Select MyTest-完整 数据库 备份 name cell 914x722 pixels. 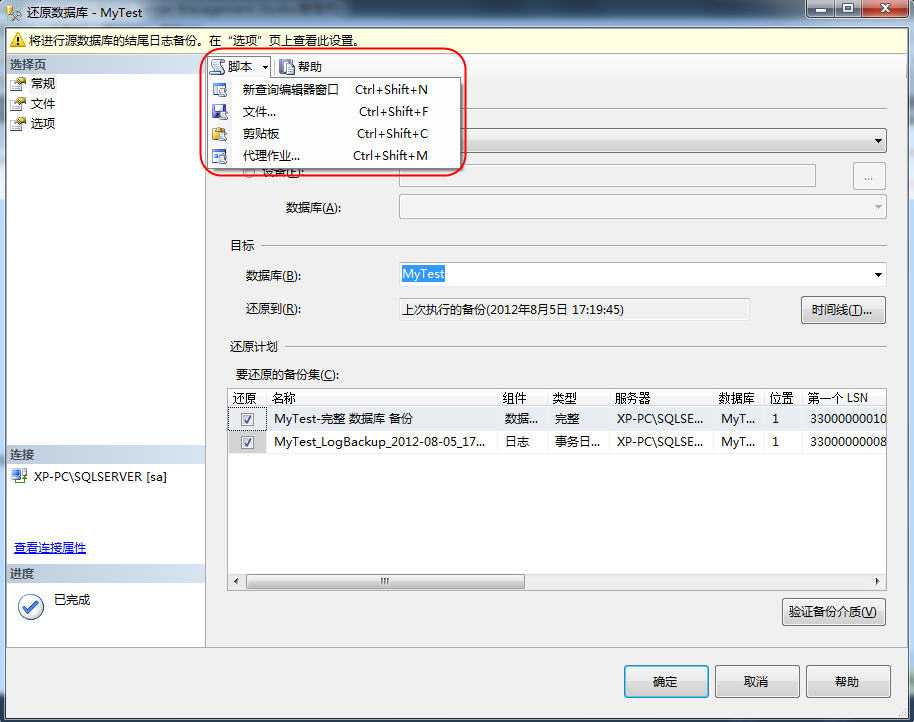click(383, 418)
